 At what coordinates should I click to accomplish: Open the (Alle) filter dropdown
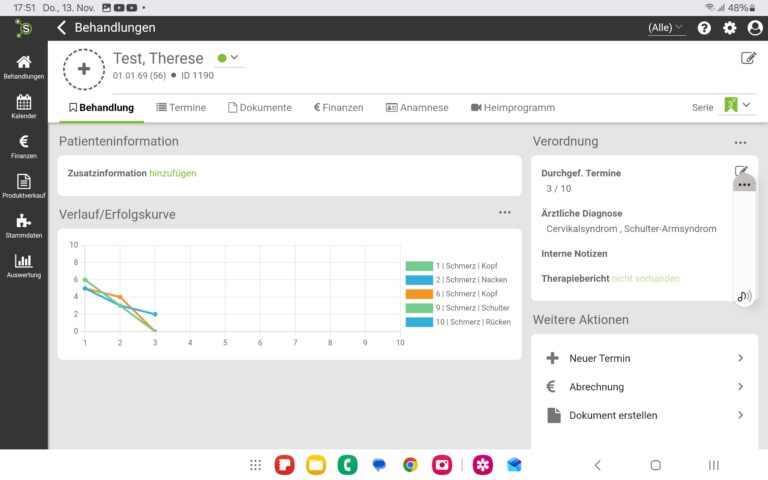666,28
